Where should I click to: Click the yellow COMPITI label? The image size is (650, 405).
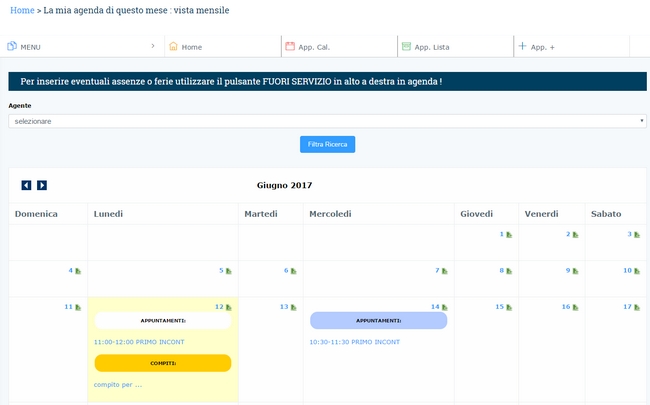pyautogui.click(x=162, y=363)
